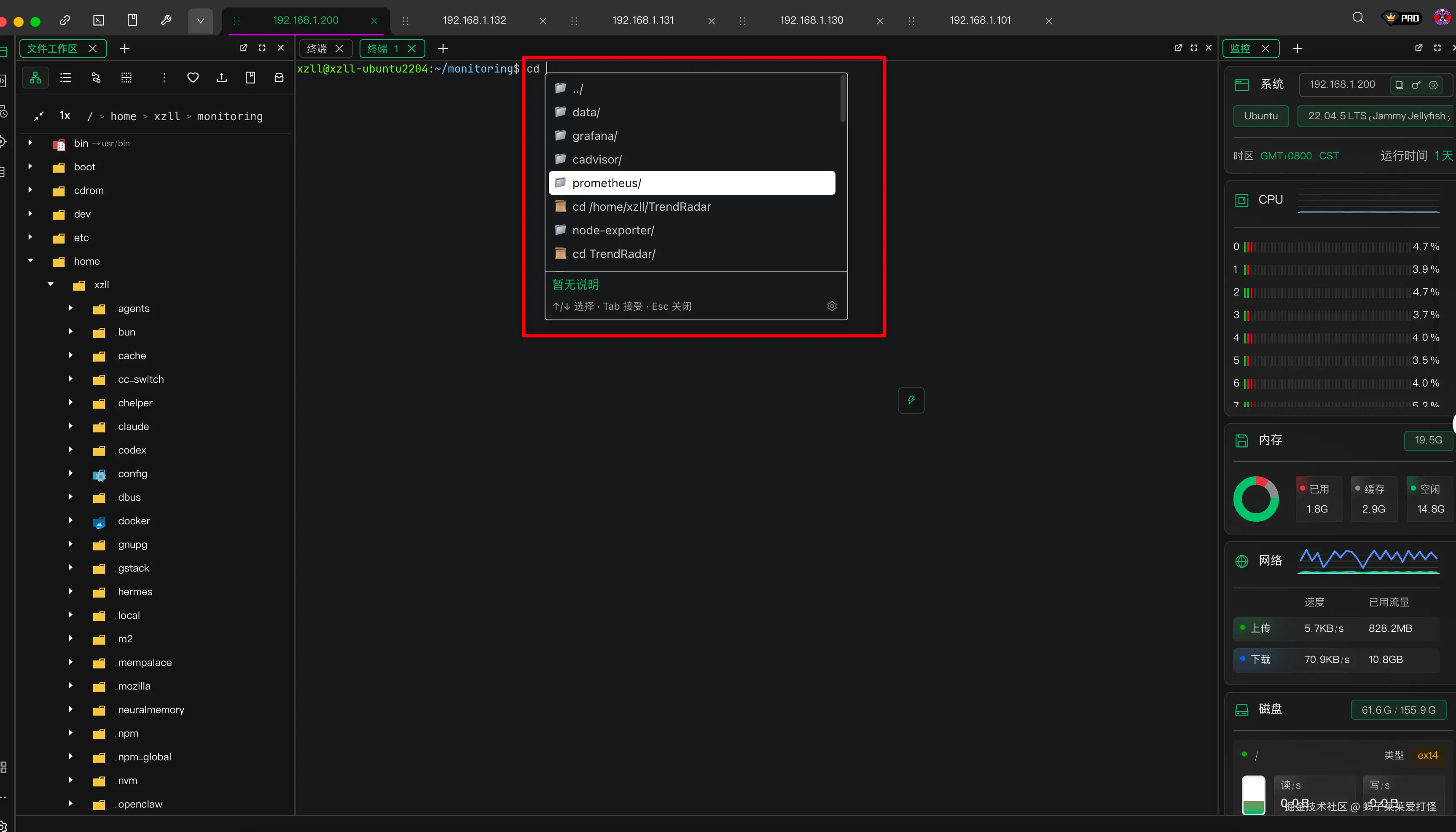
Task: Select the .hermes folder row
Action: (x=154, y=591)
